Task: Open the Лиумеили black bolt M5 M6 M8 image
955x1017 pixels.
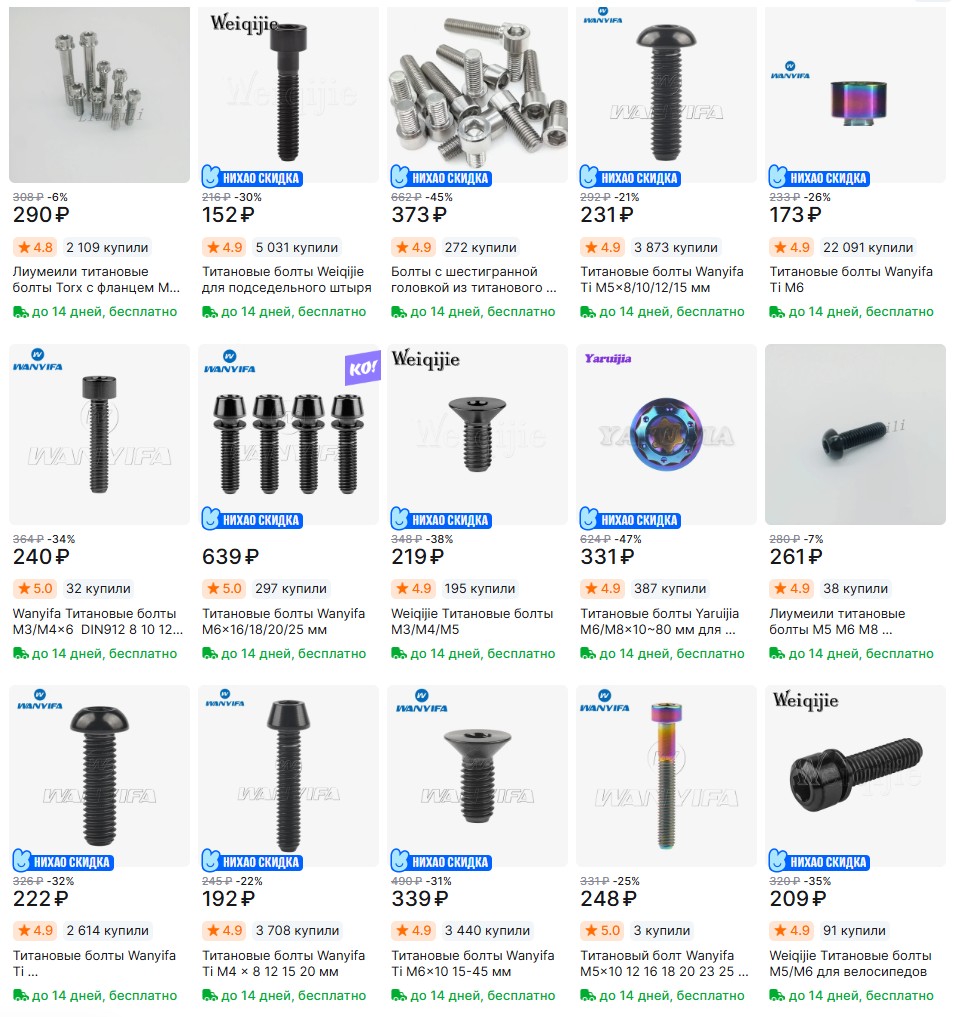Action: click(855, 435)
